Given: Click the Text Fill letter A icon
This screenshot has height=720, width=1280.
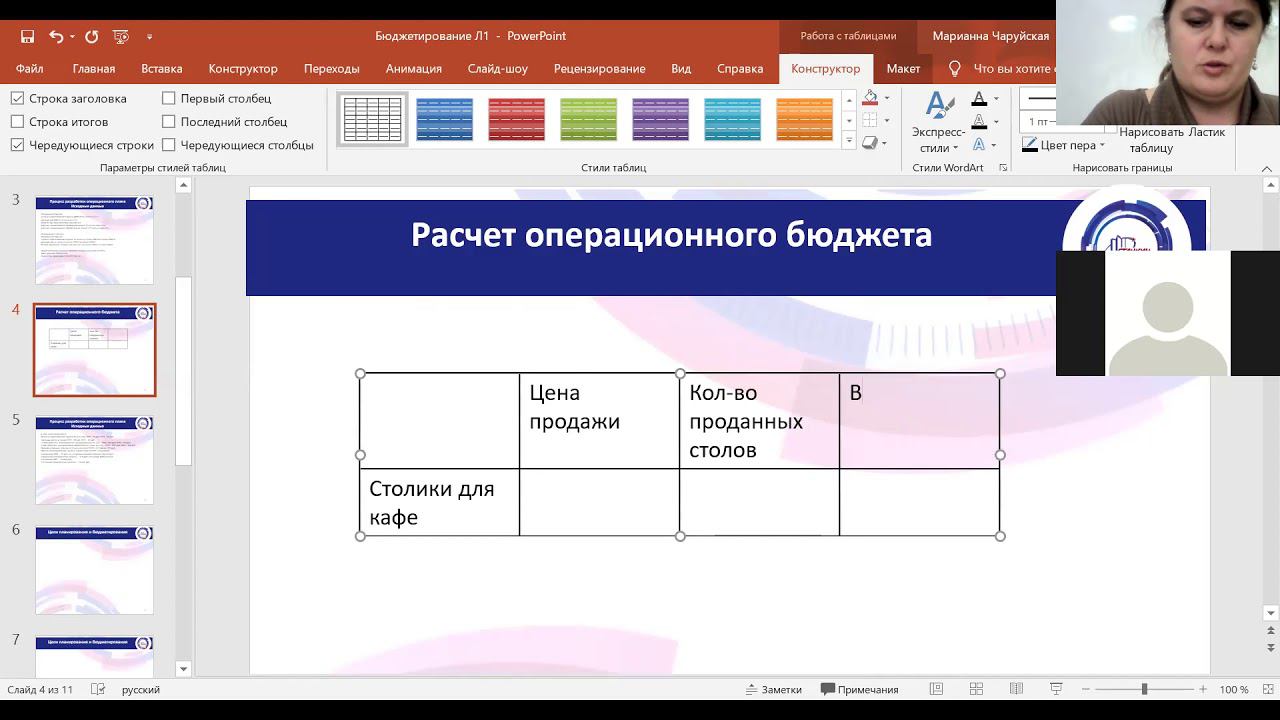Looking at the screenshot, I should [x=979, y=99].
